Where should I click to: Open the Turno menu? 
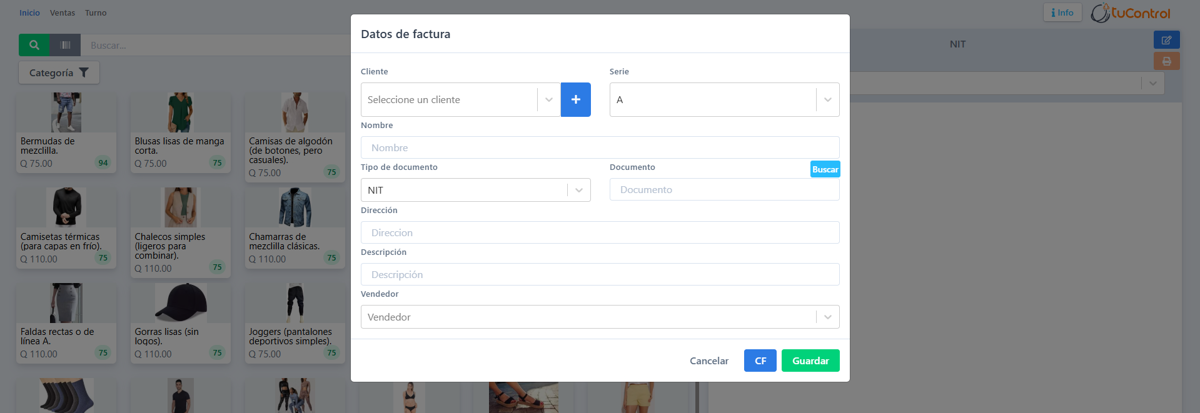tap(96, 13)
